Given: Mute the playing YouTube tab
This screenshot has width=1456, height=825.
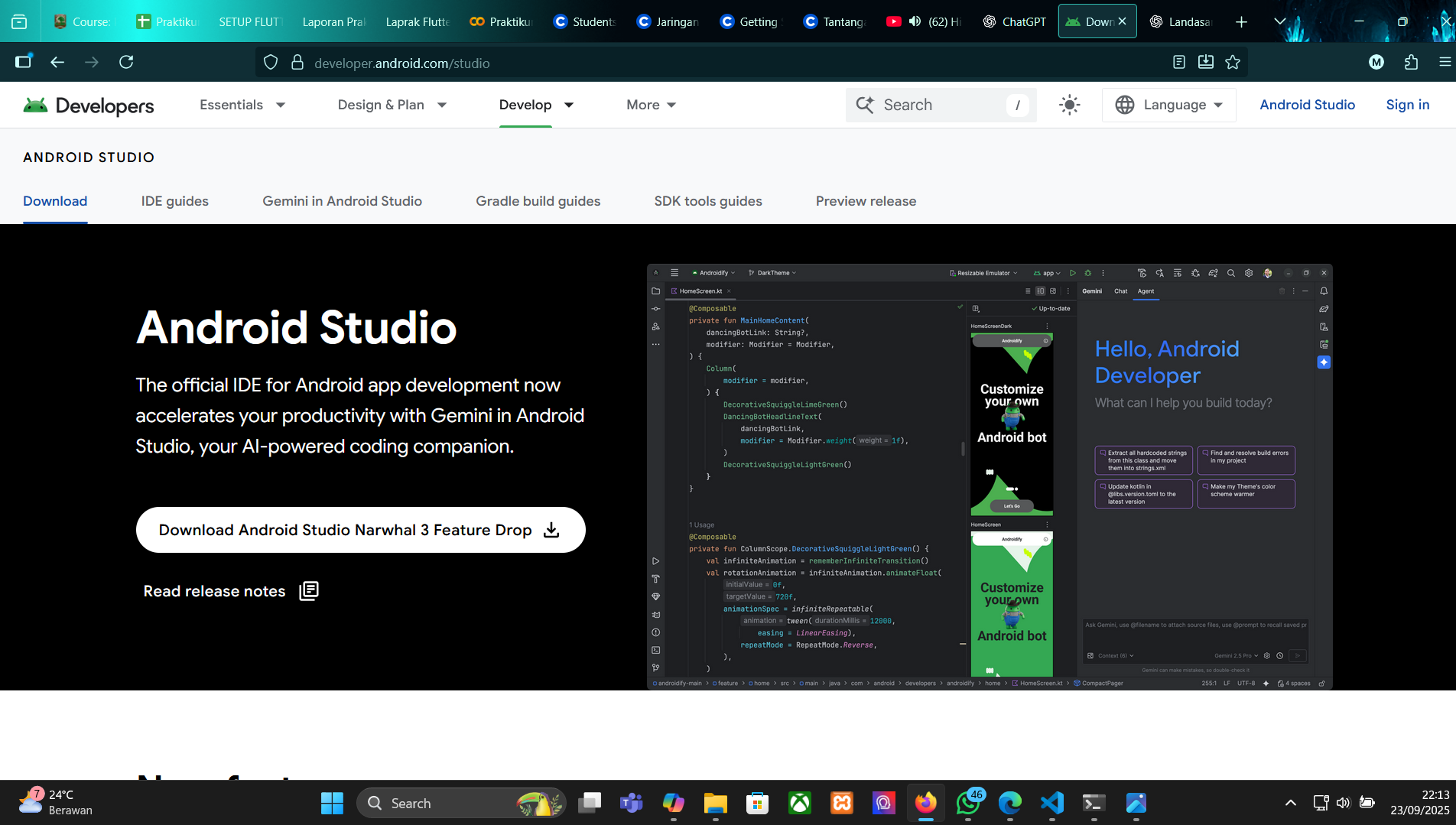Looking at the screenshot, I should (x=915, y=21).
